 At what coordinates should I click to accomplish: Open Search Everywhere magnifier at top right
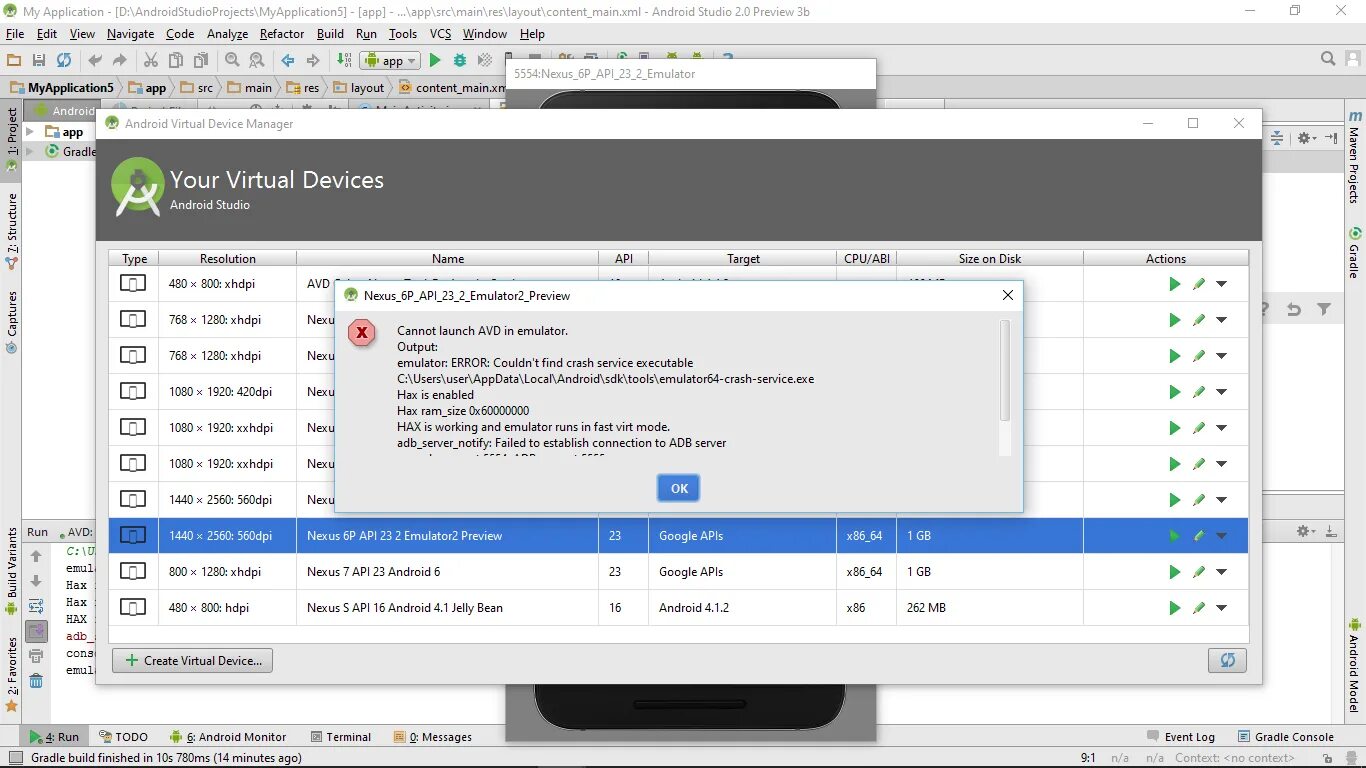coord(1328,60)
